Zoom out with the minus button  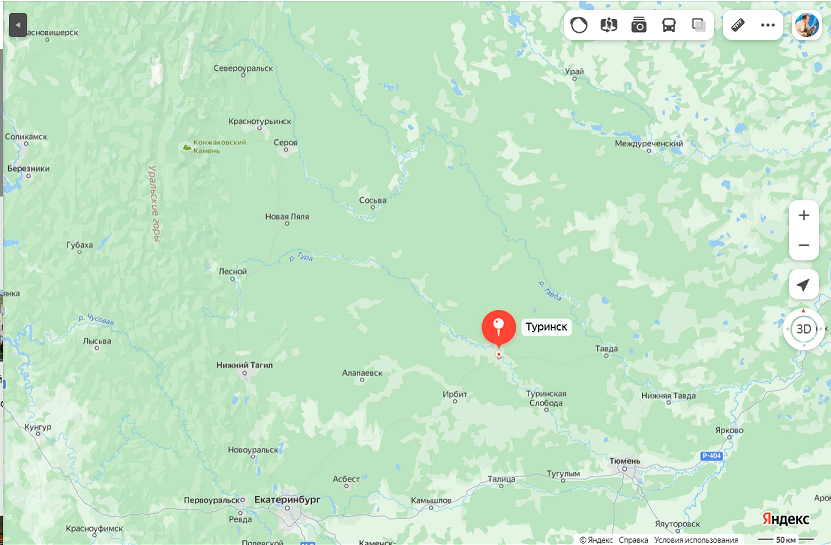point(804,245)
